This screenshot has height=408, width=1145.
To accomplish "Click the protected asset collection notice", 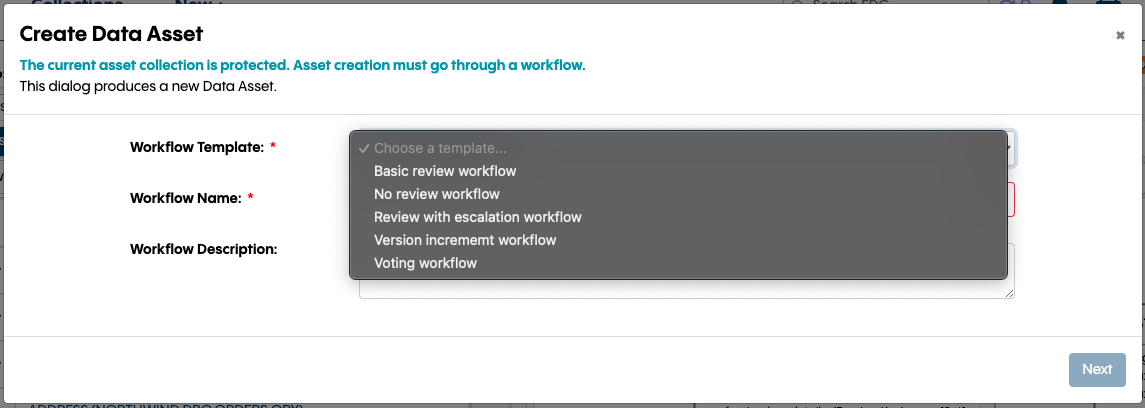I will click(x=302, y=65).
